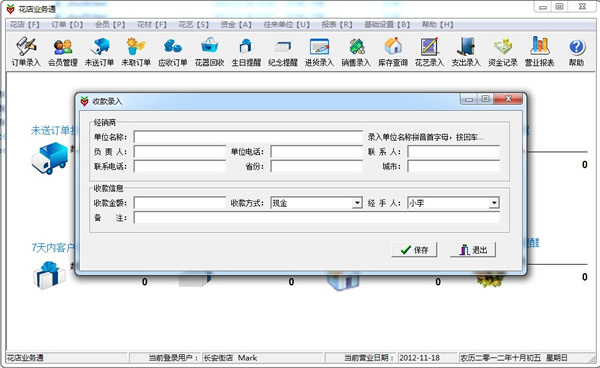Open the 资金 [A] menu

236,24
